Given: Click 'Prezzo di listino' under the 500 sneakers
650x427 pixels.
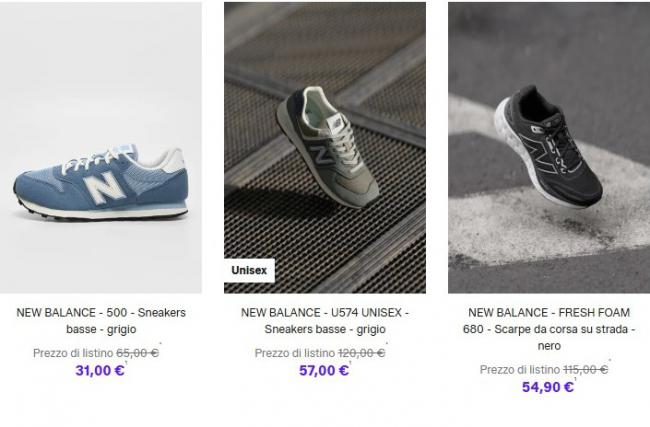Looking at the screenshot, I should [73, 353].
